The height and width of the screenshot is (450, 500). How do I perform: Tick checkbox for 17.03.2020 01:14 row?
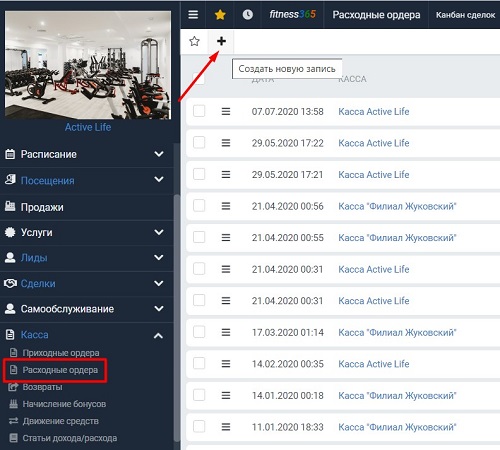[x=199, y=332]
